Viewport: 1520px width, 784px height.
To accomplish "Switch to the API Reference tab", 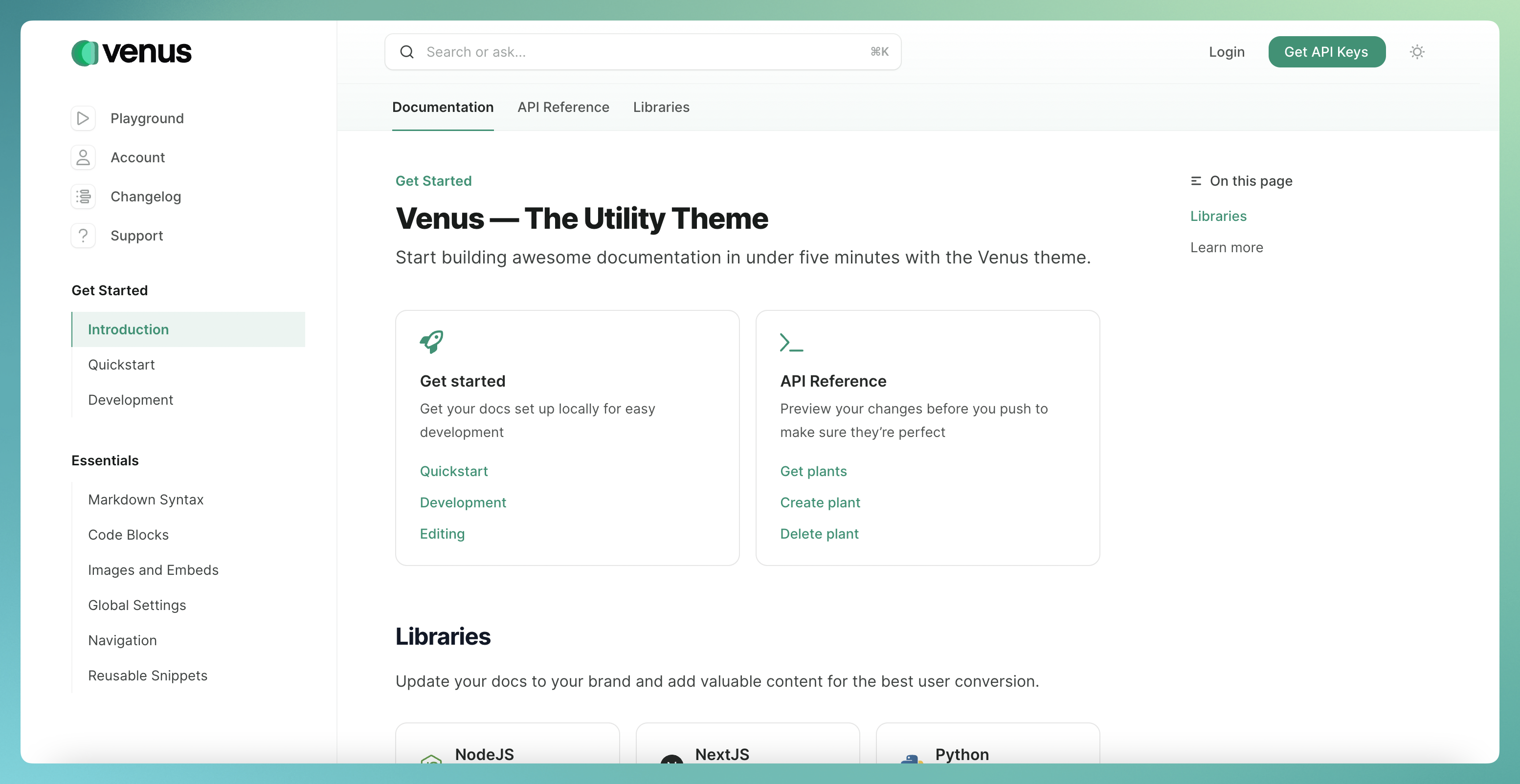I will pos(563,108).
